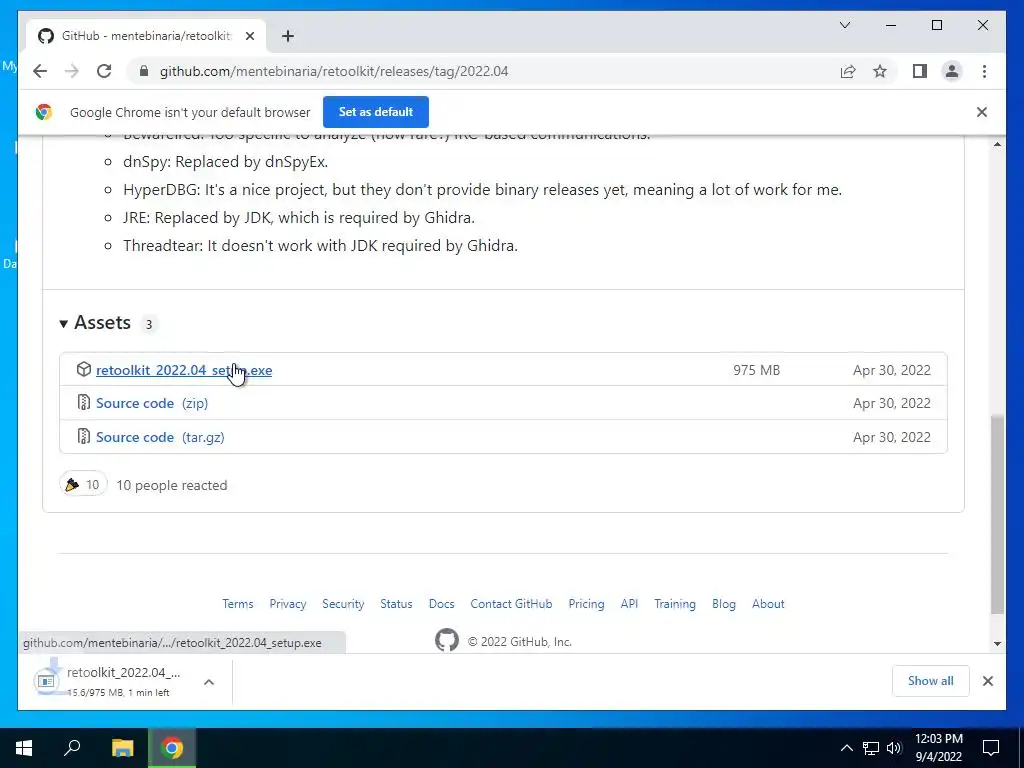The image size is (1024, 768).
Task: Download retoolkit_2022.04_setup.exe
Action: (184, 370)
